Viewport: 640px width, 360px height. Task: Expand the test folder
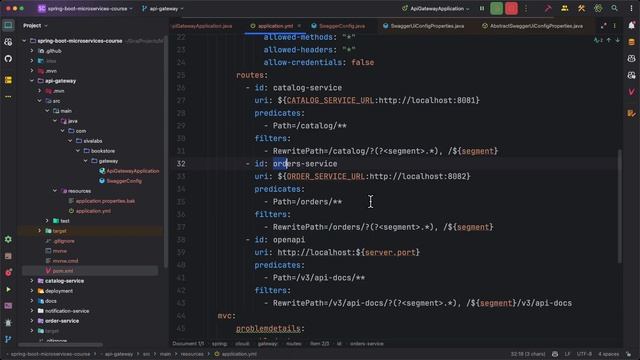coord(47,221)
